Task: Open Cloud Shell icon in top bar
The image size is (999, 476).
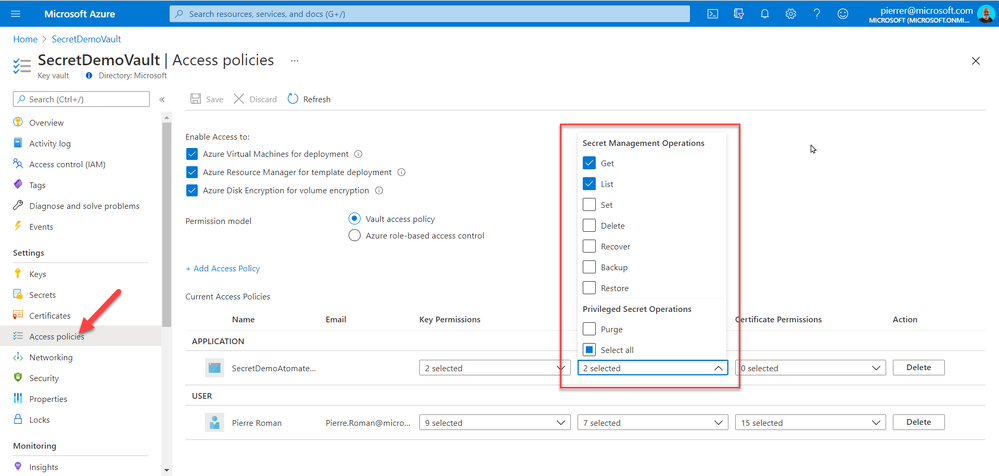Action: (x=714, y=13)
